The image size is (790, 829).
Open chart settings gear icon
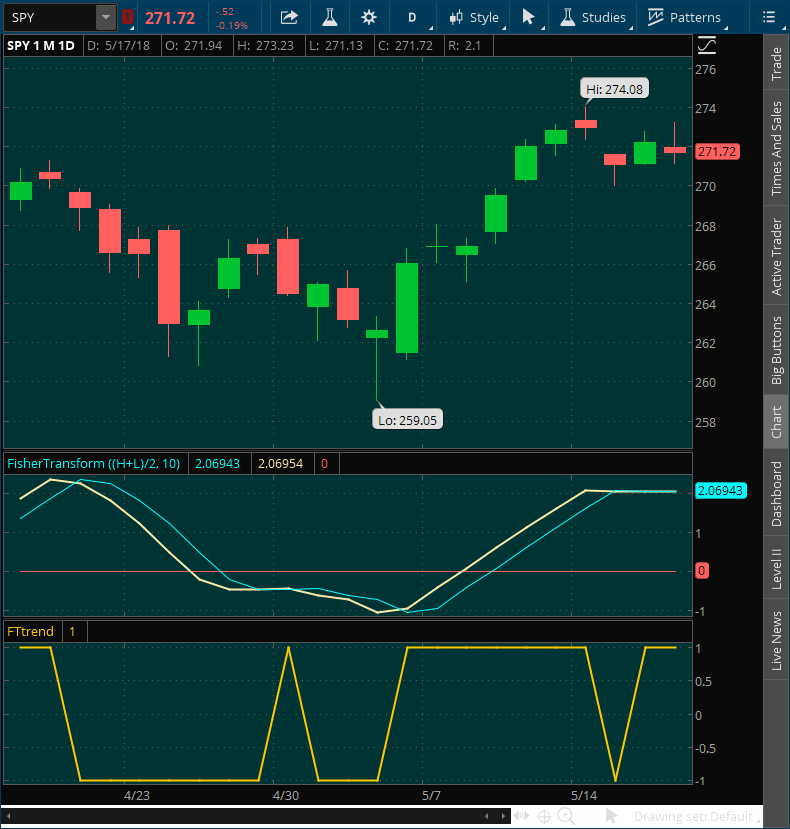[369, 17]
